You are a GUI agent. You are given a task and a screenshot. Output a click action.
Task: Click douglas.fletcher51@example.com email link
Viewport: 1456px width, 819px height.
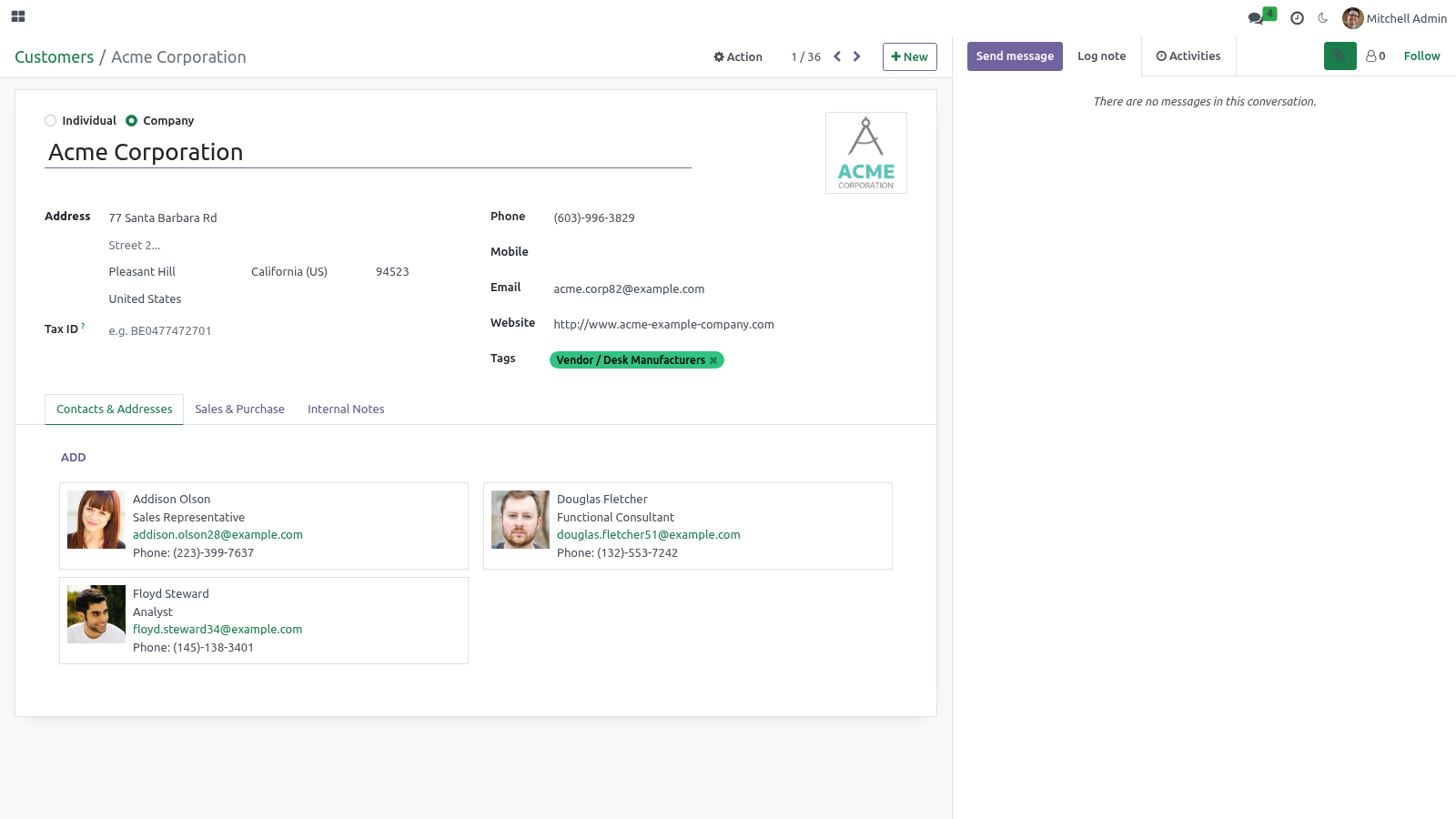point(649,535)
